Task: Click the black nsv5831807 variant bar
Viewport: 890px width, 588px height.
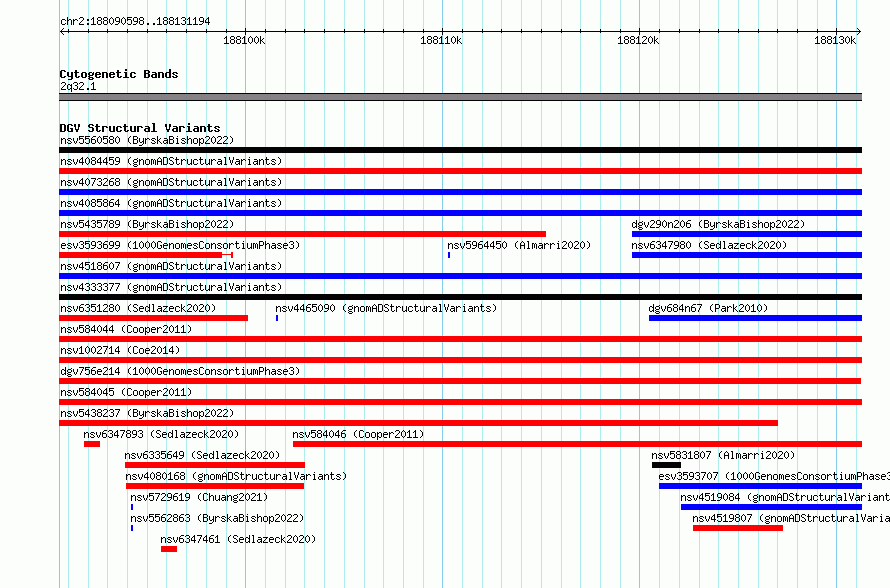Action: coord(666,465)
